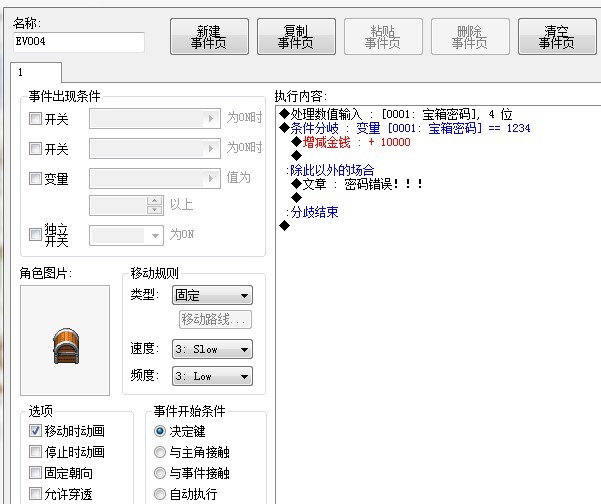The height and width of the screenshot is (504, 601).
Task: Select the 条件分歧 variable == 1234 line
Action: (405, 128)
